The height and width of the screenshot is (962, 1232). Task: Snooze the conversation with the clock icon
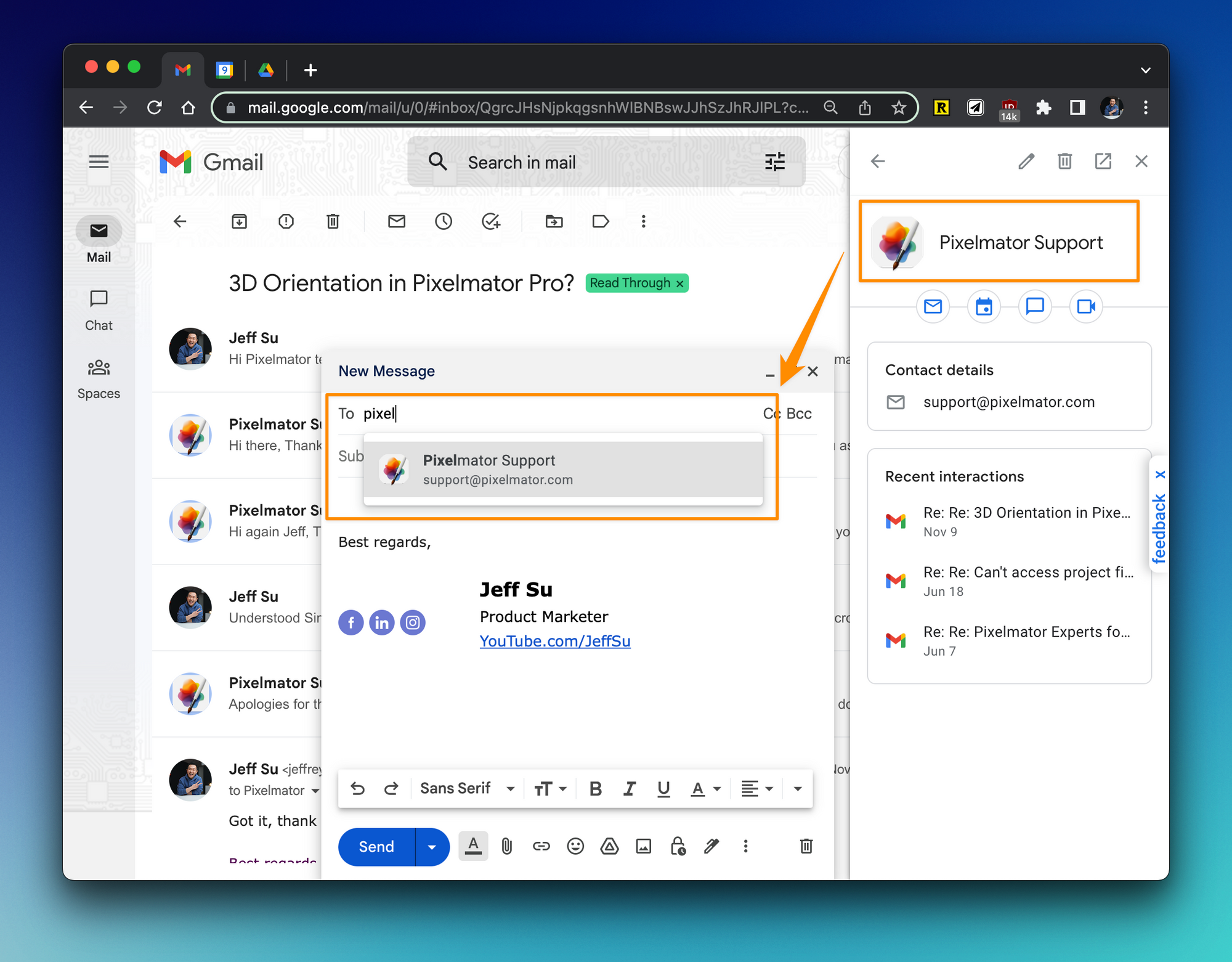click(444, 221)
